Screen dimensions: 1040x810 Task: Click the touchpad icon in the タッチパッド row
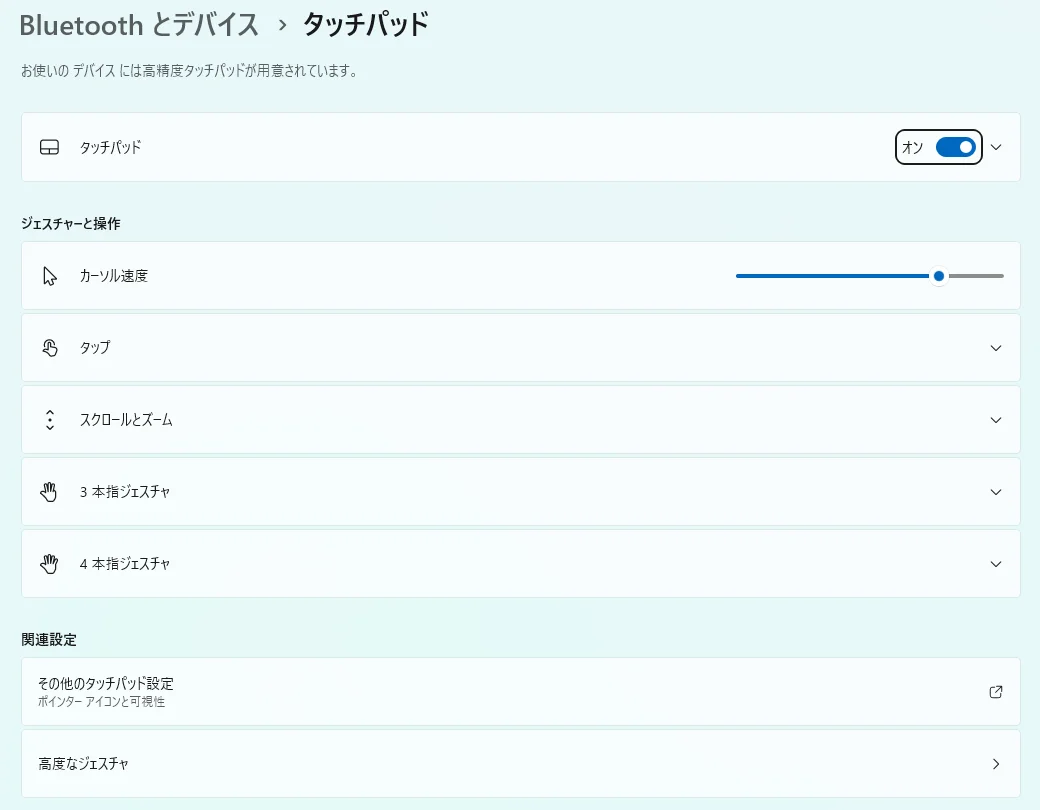coord(50,147)
